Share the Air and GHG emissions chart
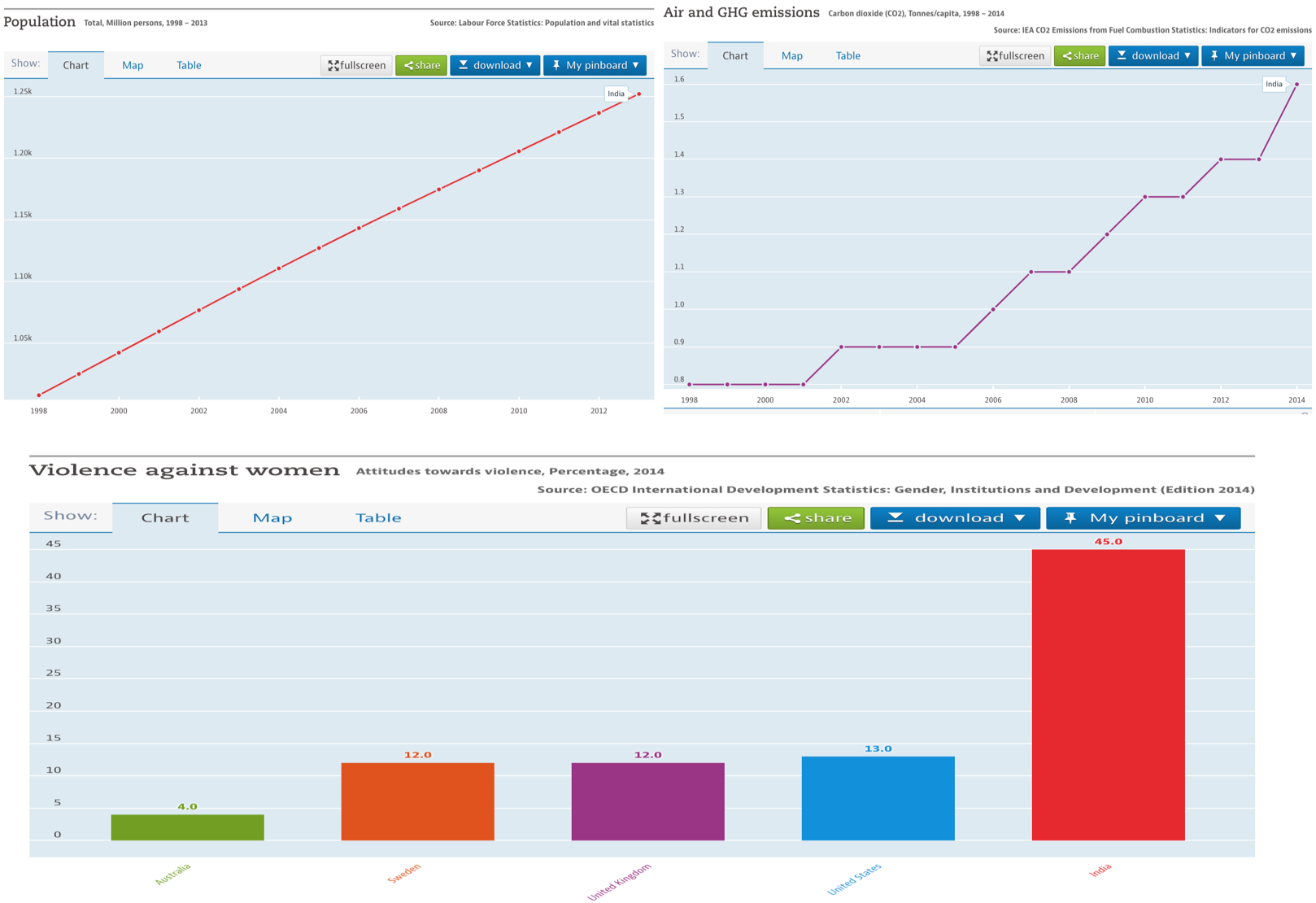The height and width of the screenshot is (903, 1316). pyautogui.click(x=1079, y=55)
